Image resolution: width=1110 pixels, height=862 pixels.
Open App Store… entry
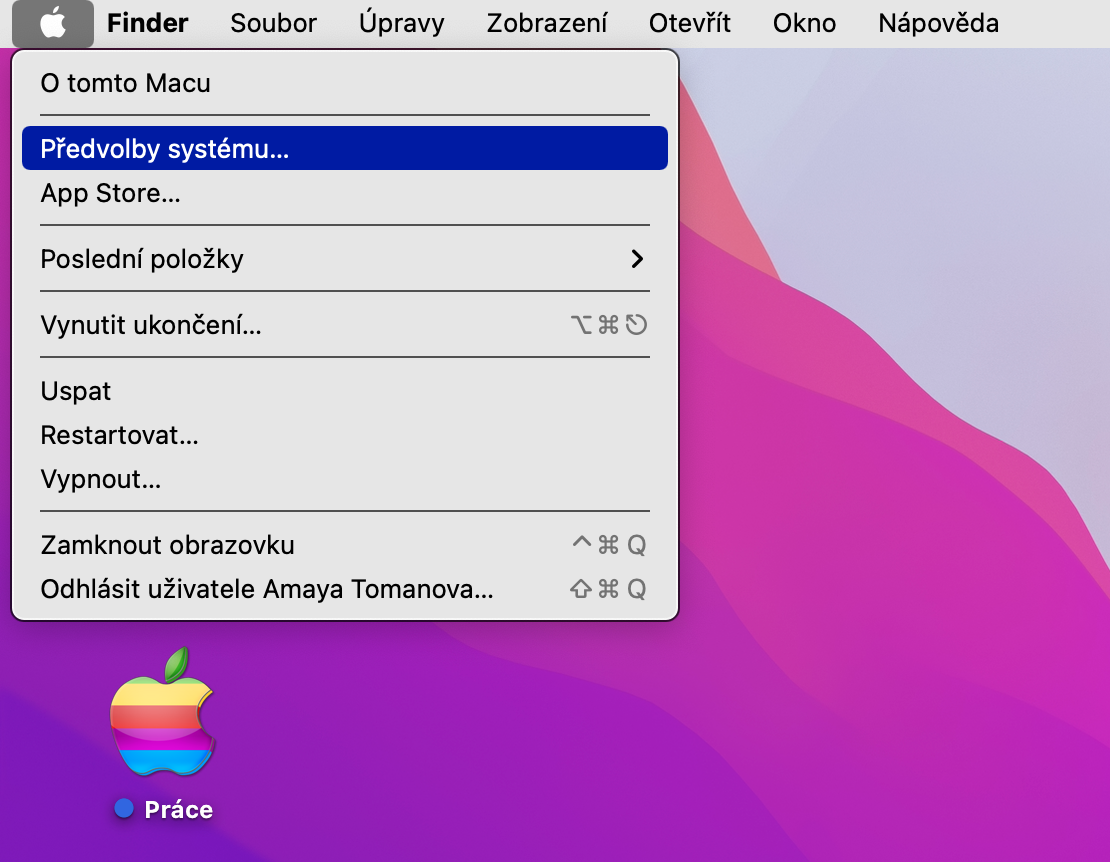pos(345,192)
